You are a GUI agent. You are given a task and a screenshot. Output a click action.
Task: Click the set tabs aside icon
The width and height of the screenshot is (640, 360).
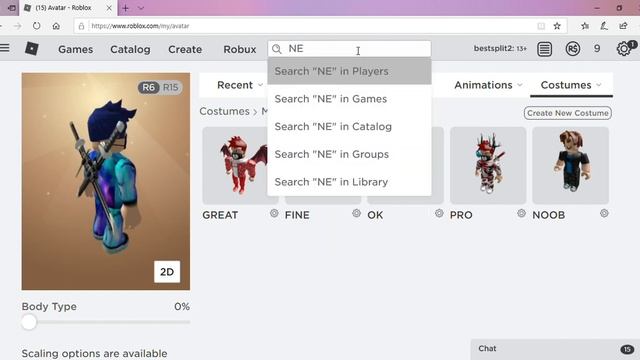(11, 8)
